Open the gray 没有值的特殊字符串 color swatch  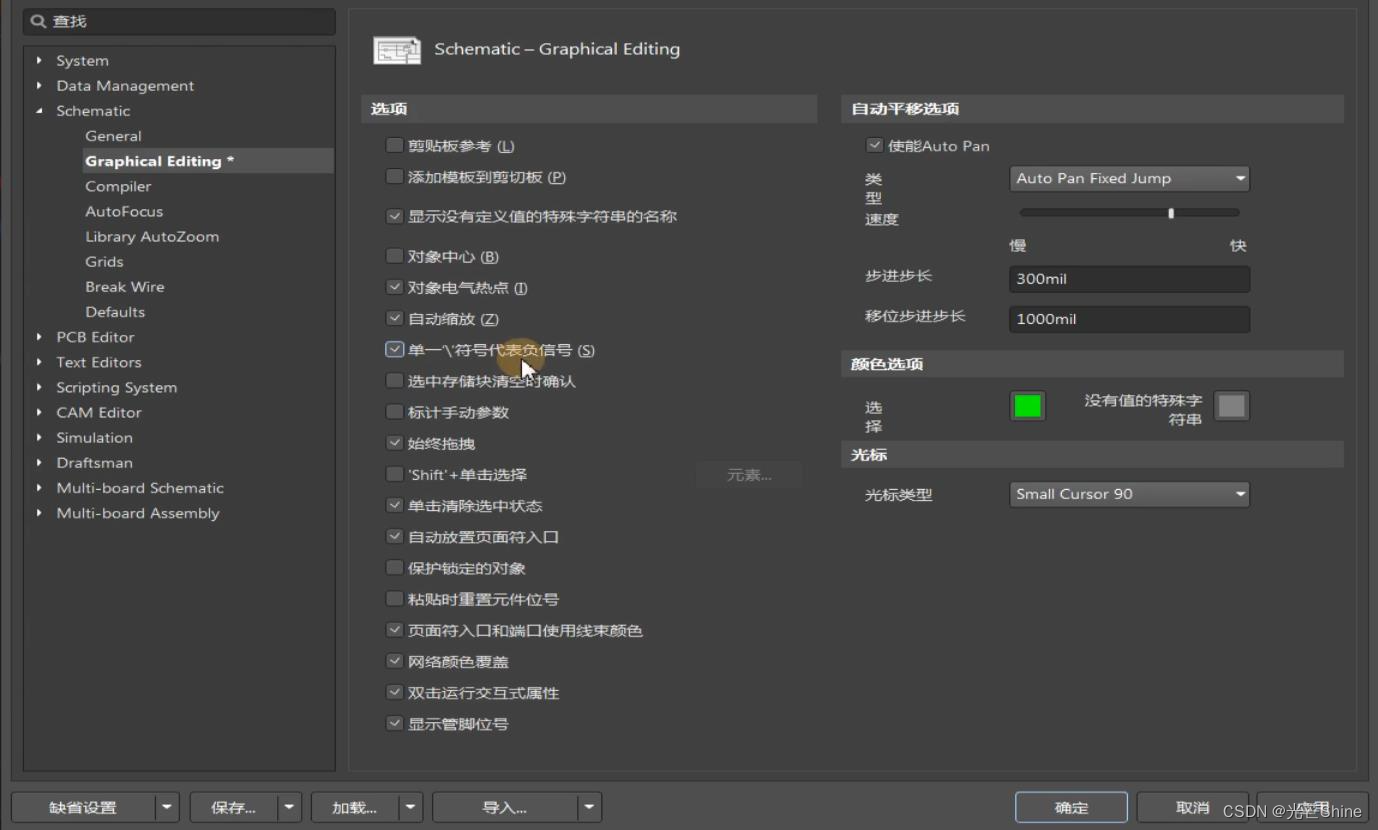pos(1232,406)
